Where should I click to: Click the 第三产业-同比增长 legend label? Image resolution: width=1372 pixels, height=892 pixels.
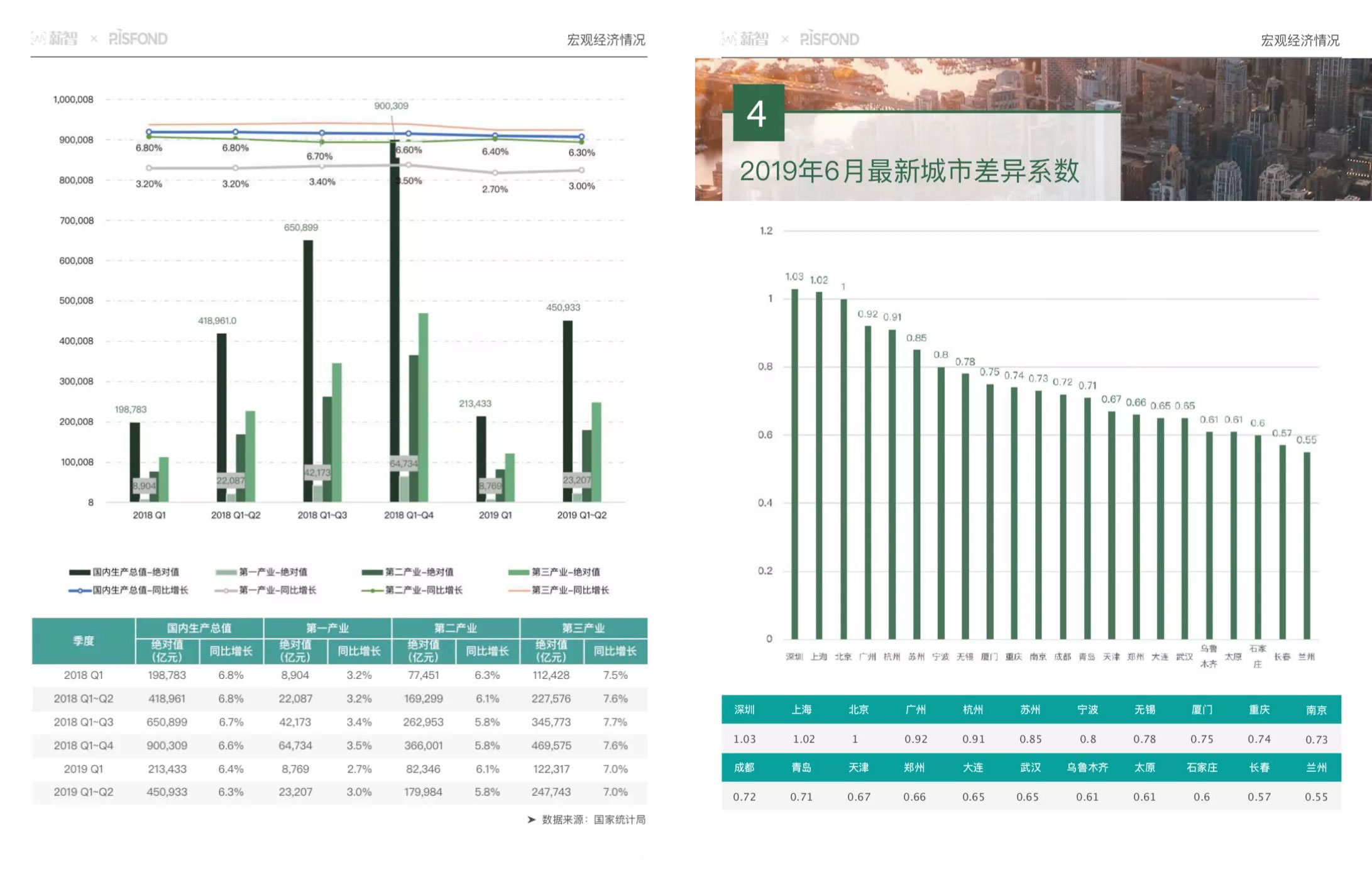pyautogui.click(x=570, y=590)
